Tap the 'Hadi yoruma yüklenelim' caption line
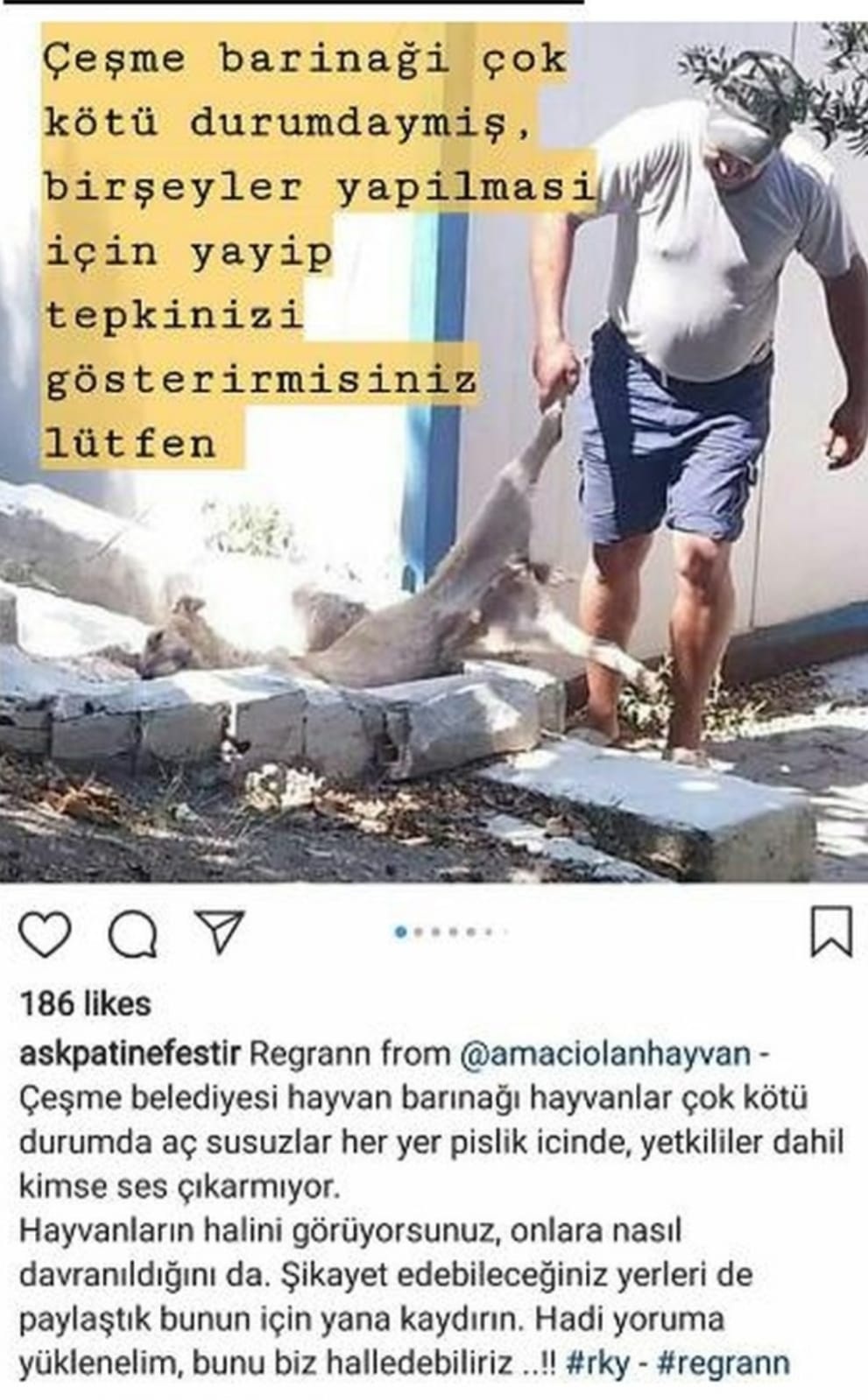Screen dimensions: 868x1400 point(371,1341)
